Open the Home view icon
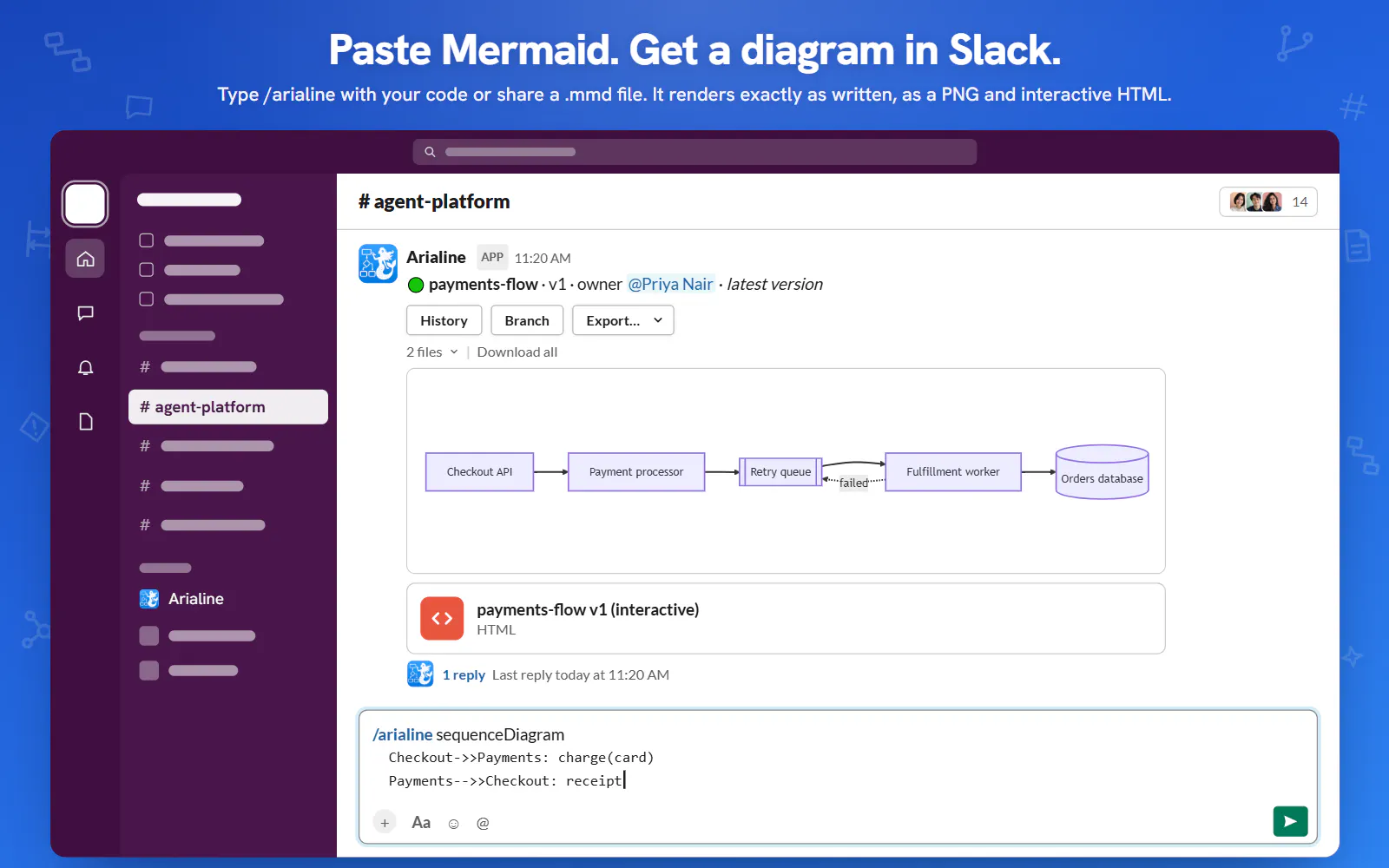Image resolution: width=1389 pixels, height=868 pixels. [85, 259]
